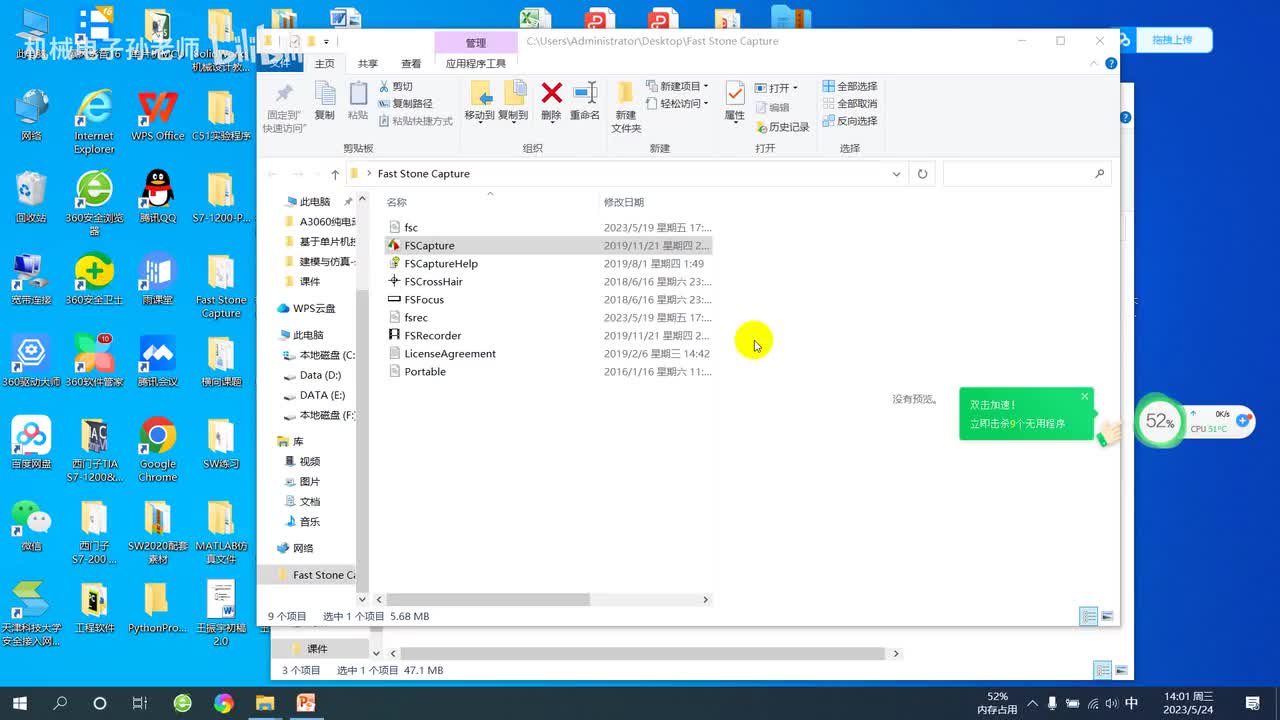Select 网络 in navigation pane
The image size is (1280, 720).
point(303,548)
